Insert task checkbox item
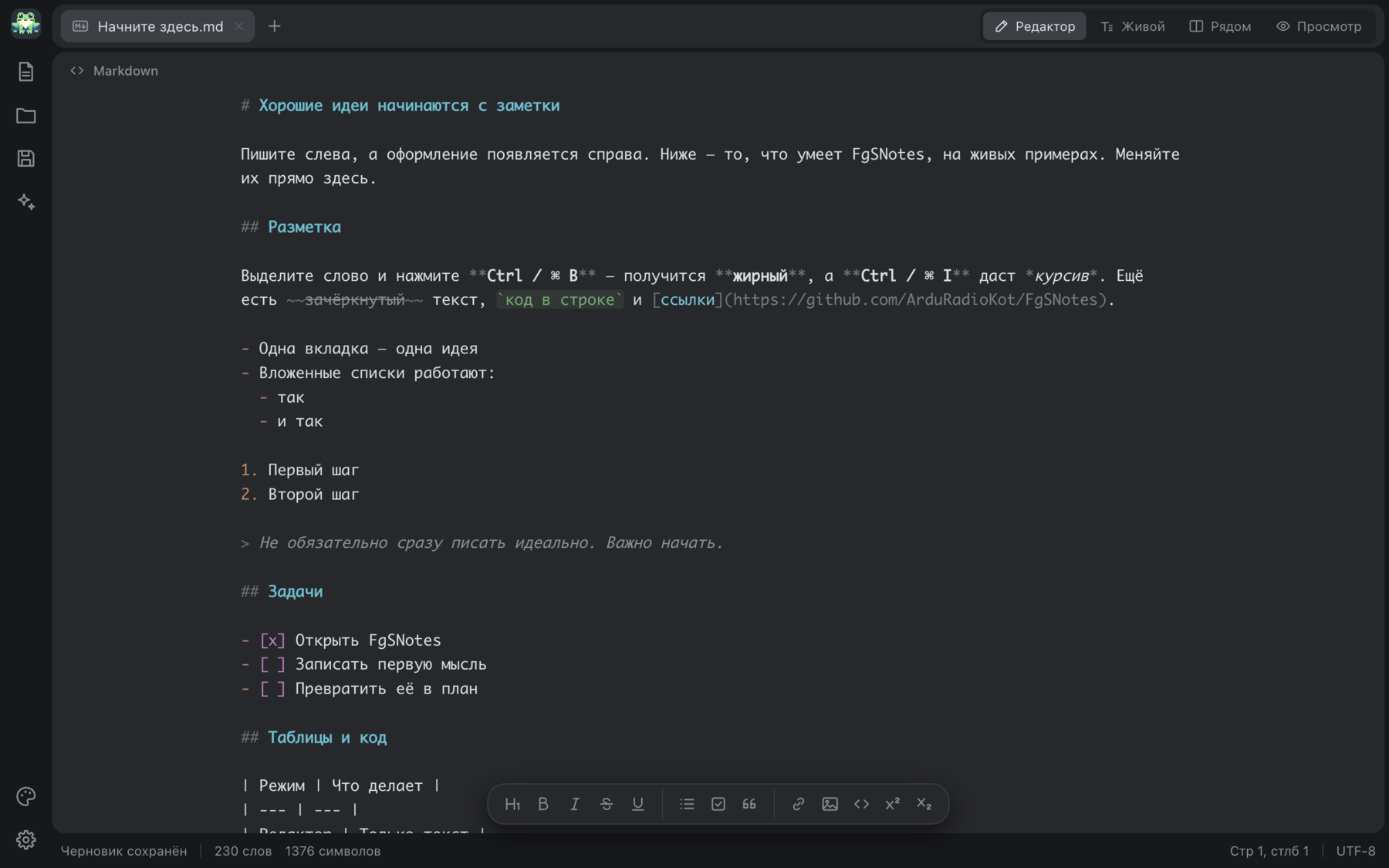Viewport: 1389px width, 868px height. pos(718,804)
